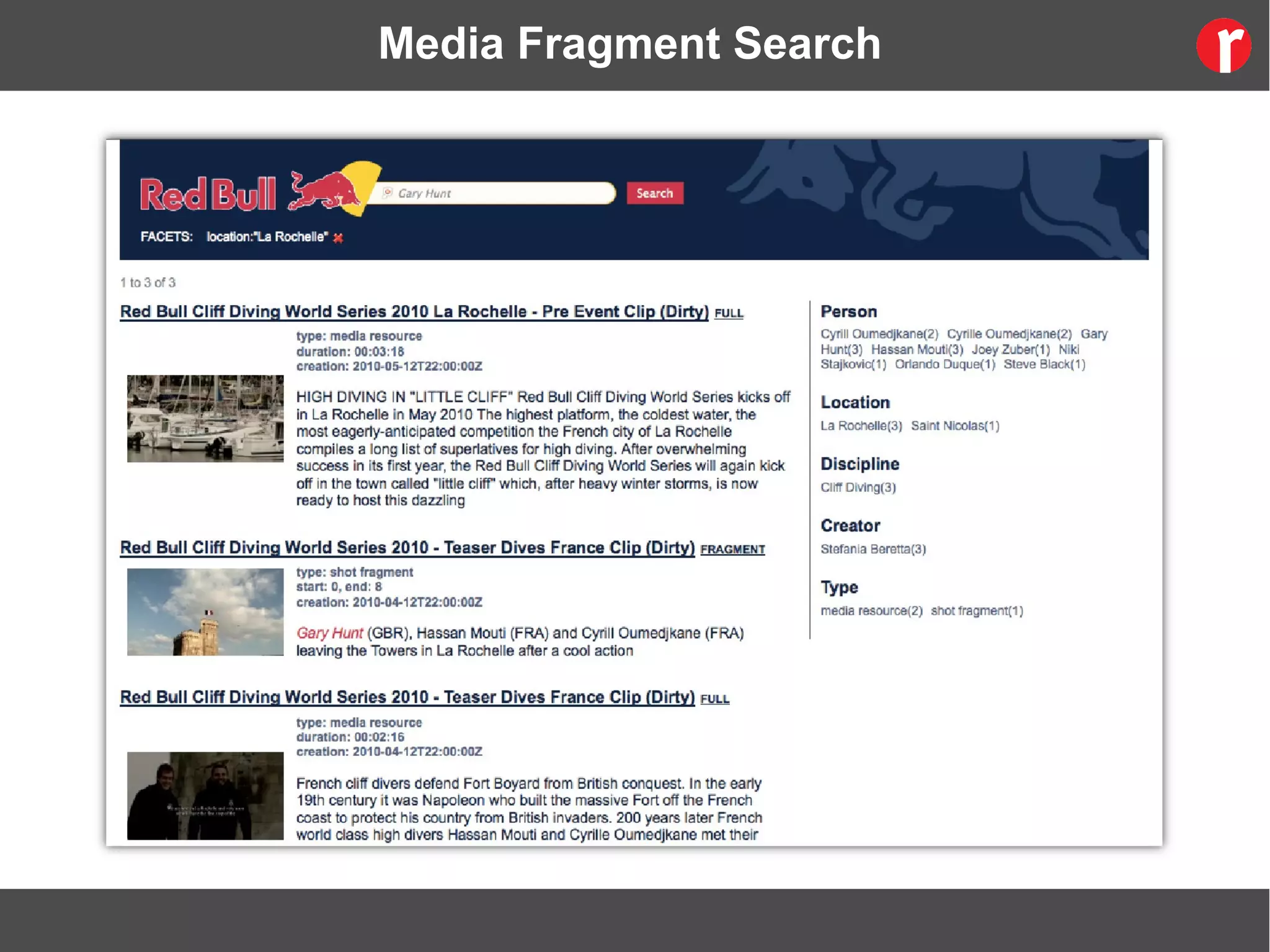The height and width of the screenshot is (952, 1270).
Task: Click the red circular 'r' slide logo
Action: click(x=1223, y=45)
